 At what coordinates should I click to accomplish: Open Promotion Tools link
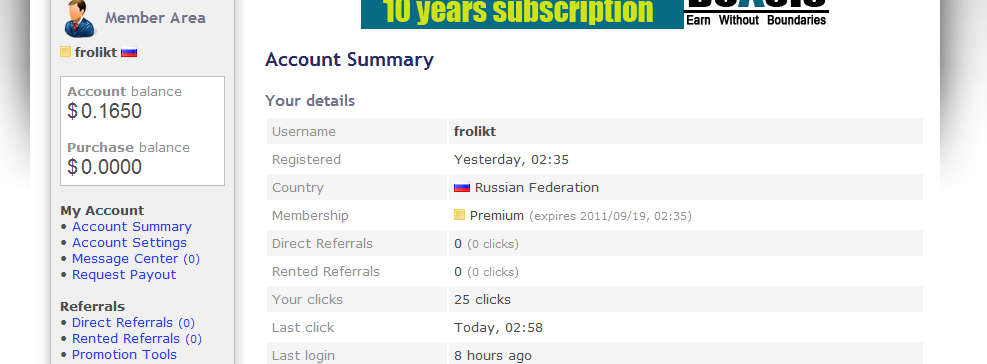tap(124, 355)
